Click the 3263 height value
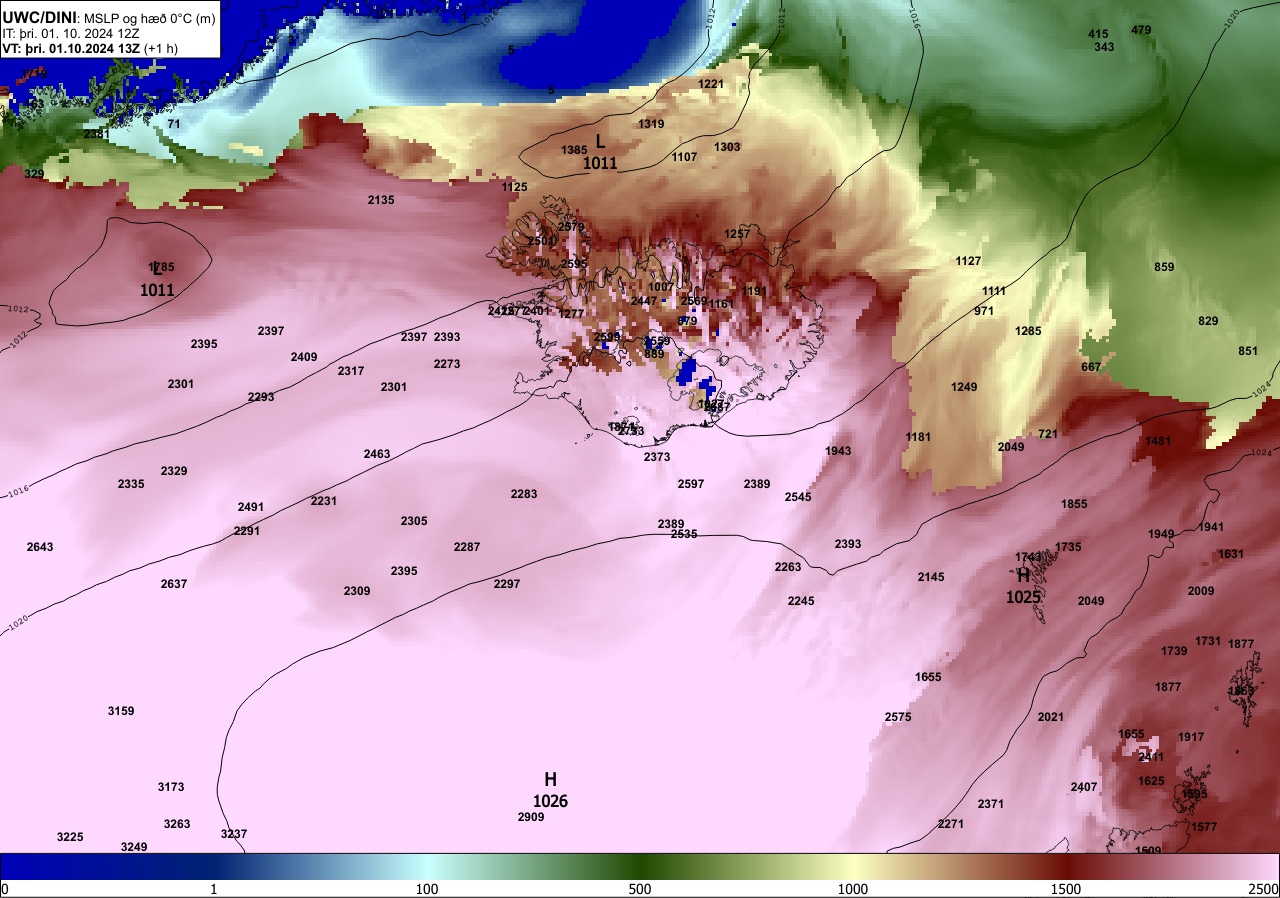This screenshot has width=1280, height=898. click(177, 824)
